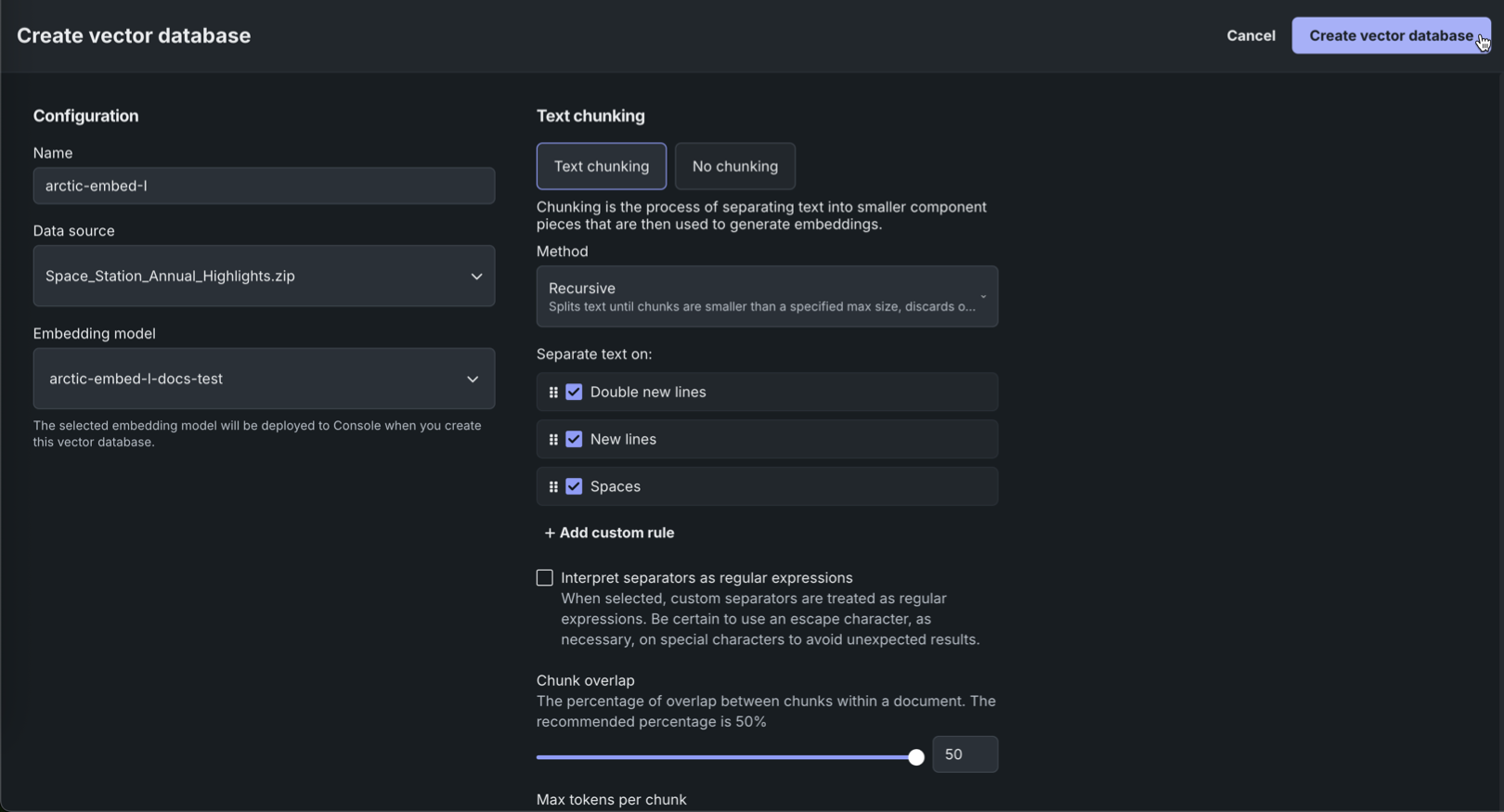1504x812 pixels.
Task: Select the Text chunking tab
Action: (x=602, y=166)
